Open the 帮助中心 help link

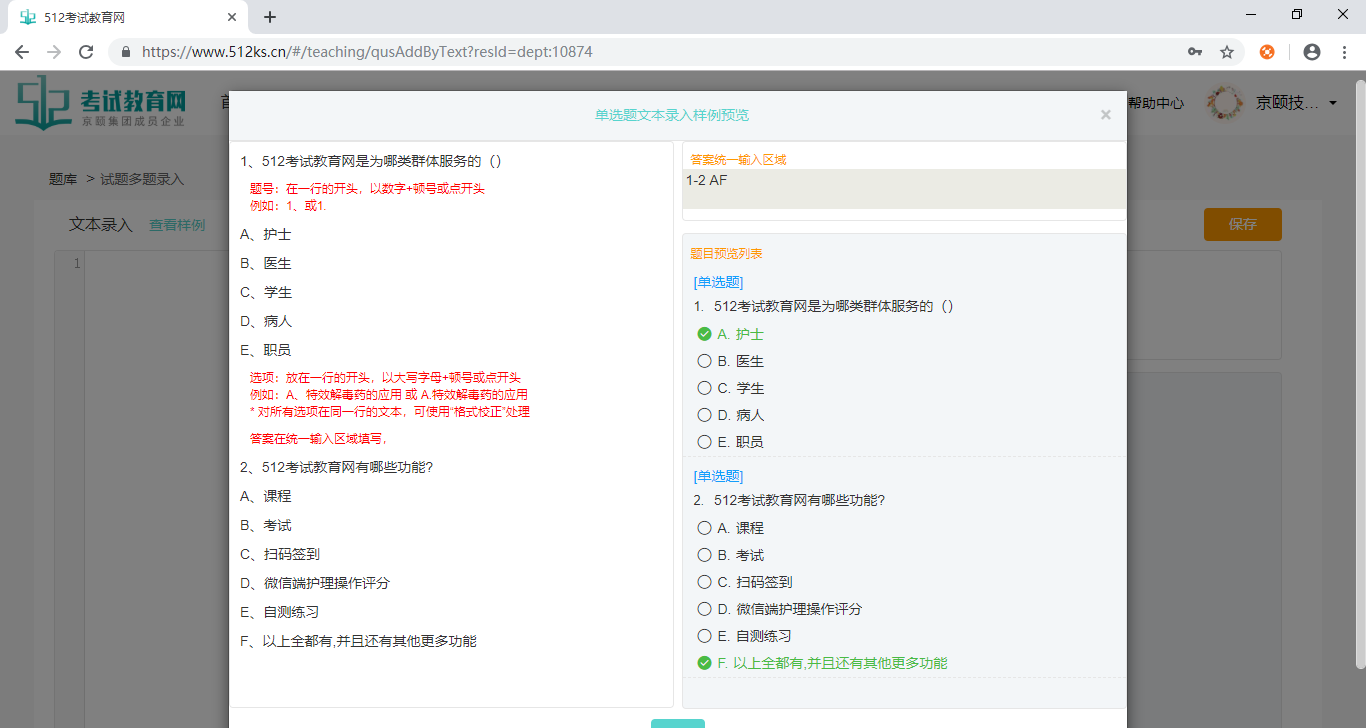tap(1155, 103)
